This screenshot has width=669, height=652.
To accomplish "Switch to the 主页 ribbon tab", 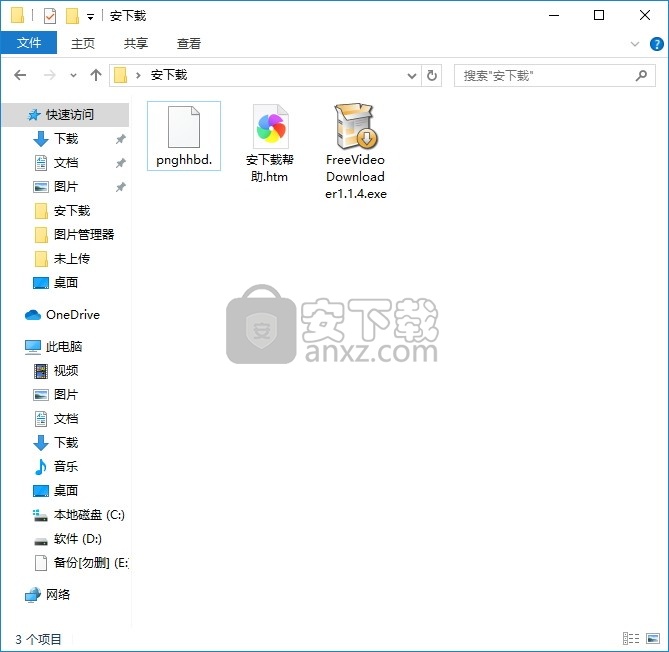I will coord(82,43).
